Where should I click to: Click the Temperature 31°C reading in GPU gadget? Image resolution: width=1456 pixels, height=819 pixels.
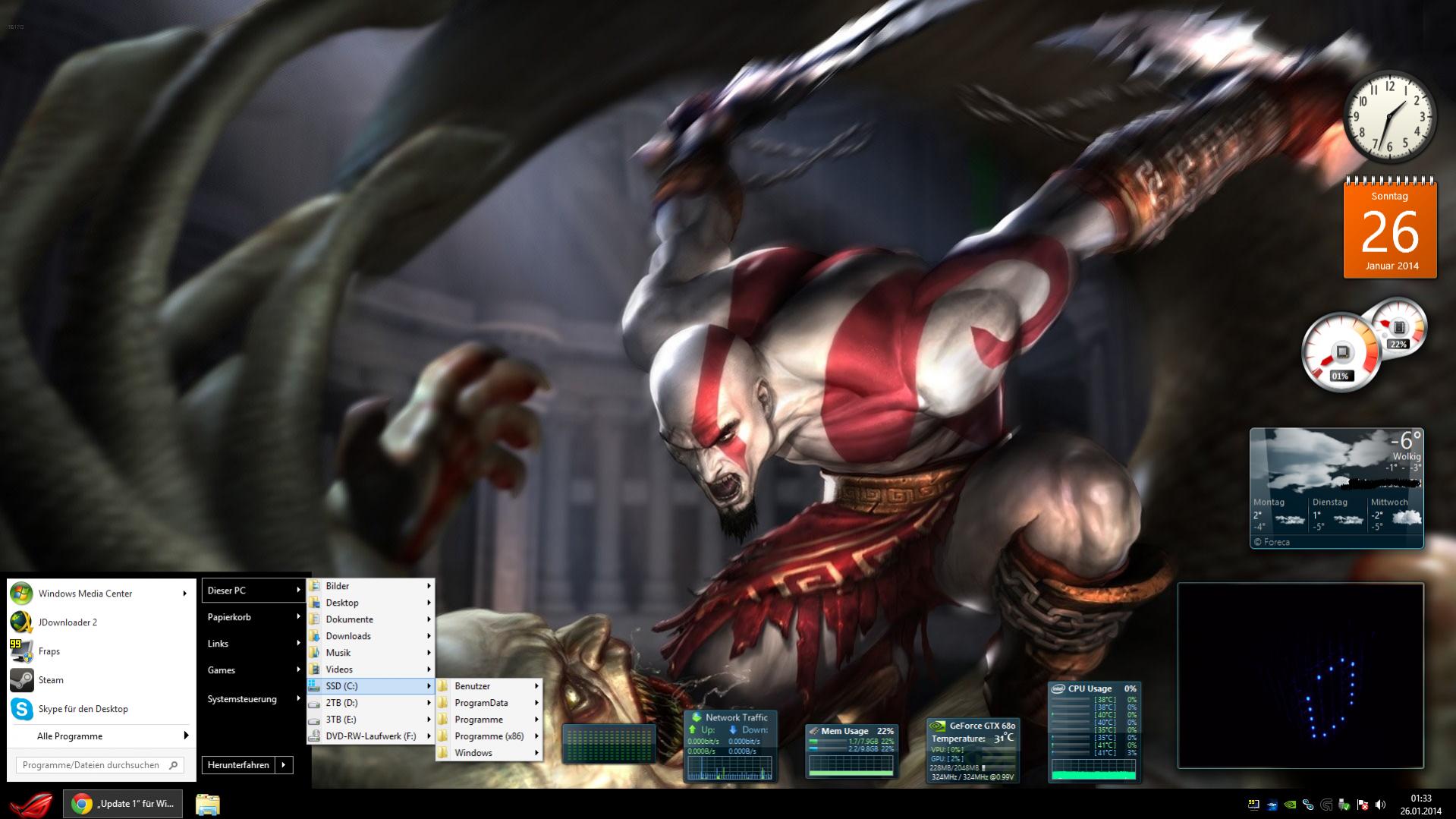[x=973, y=739]
